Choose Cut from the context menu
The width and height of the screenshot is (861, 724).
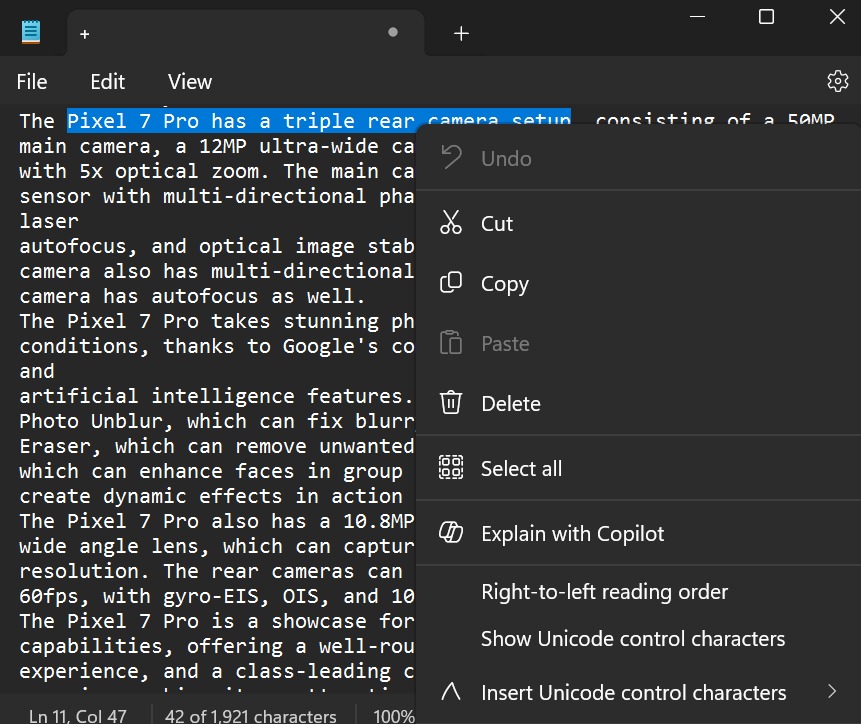click(639, 223)
